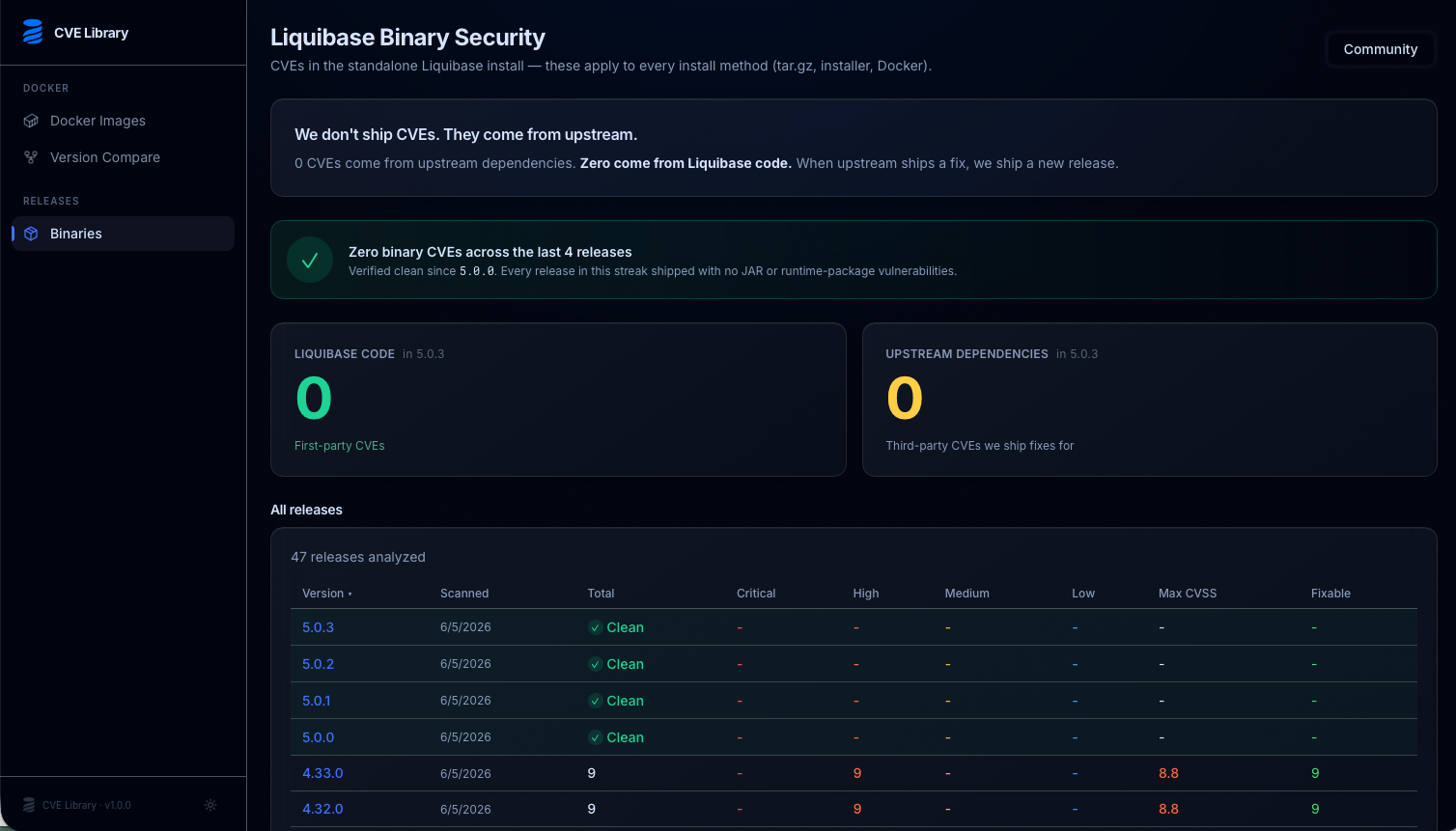The image size is (1456, 831).
Task: Click the Fixable column header
Action: pyautogui.click(x=1330, y=594)
